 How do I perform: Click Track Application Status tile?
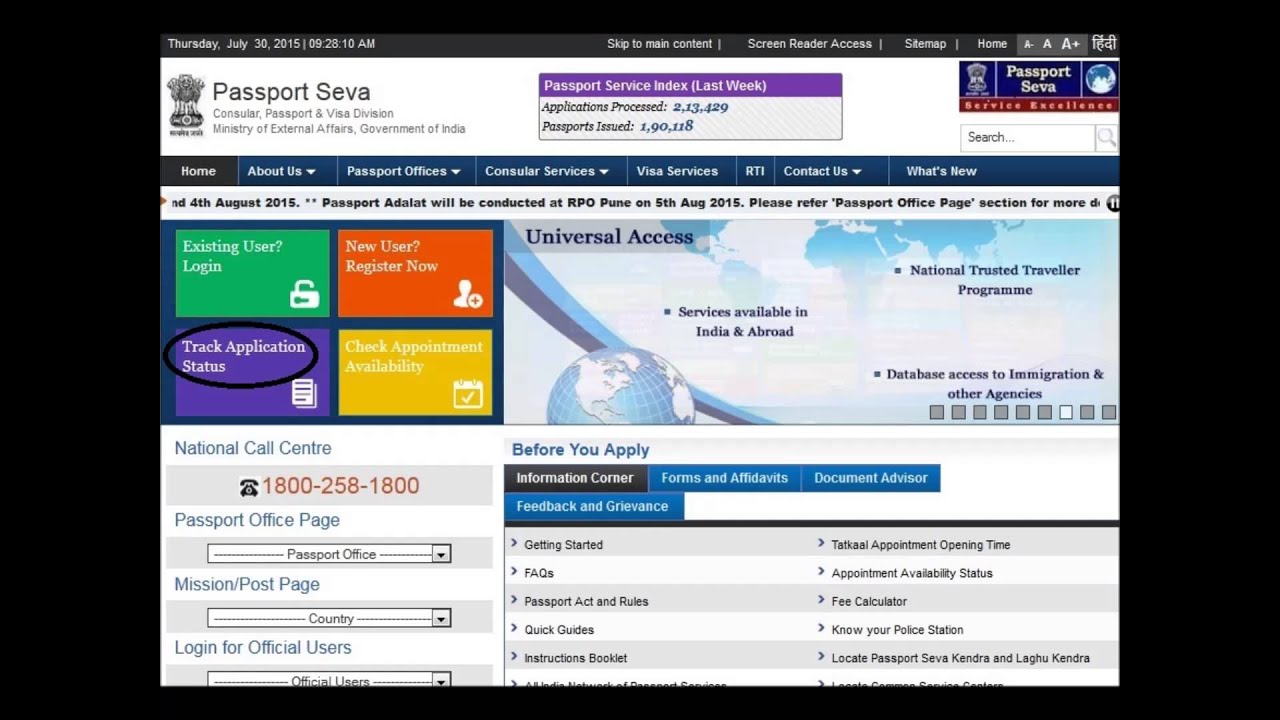(252, 372)
